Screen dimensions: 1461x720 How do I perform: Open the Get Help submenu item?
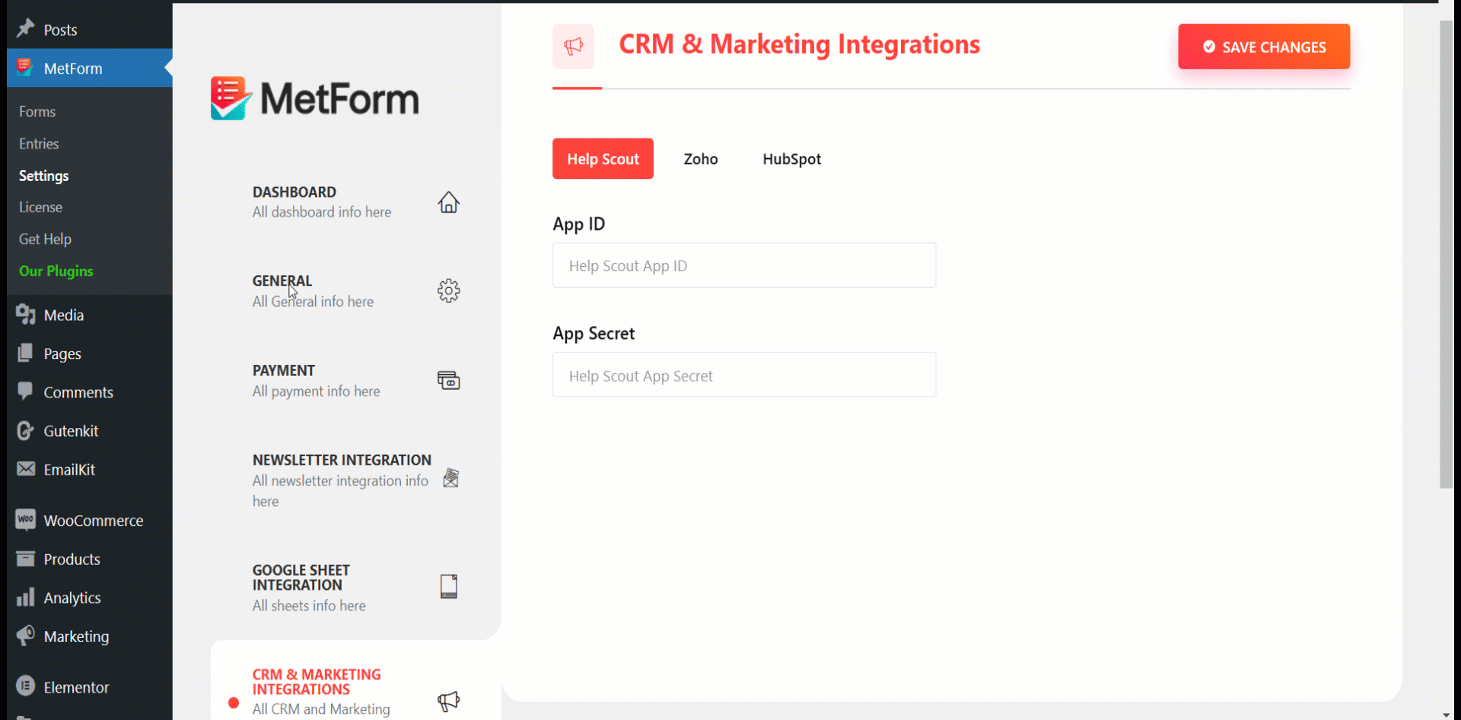(45, 239)
